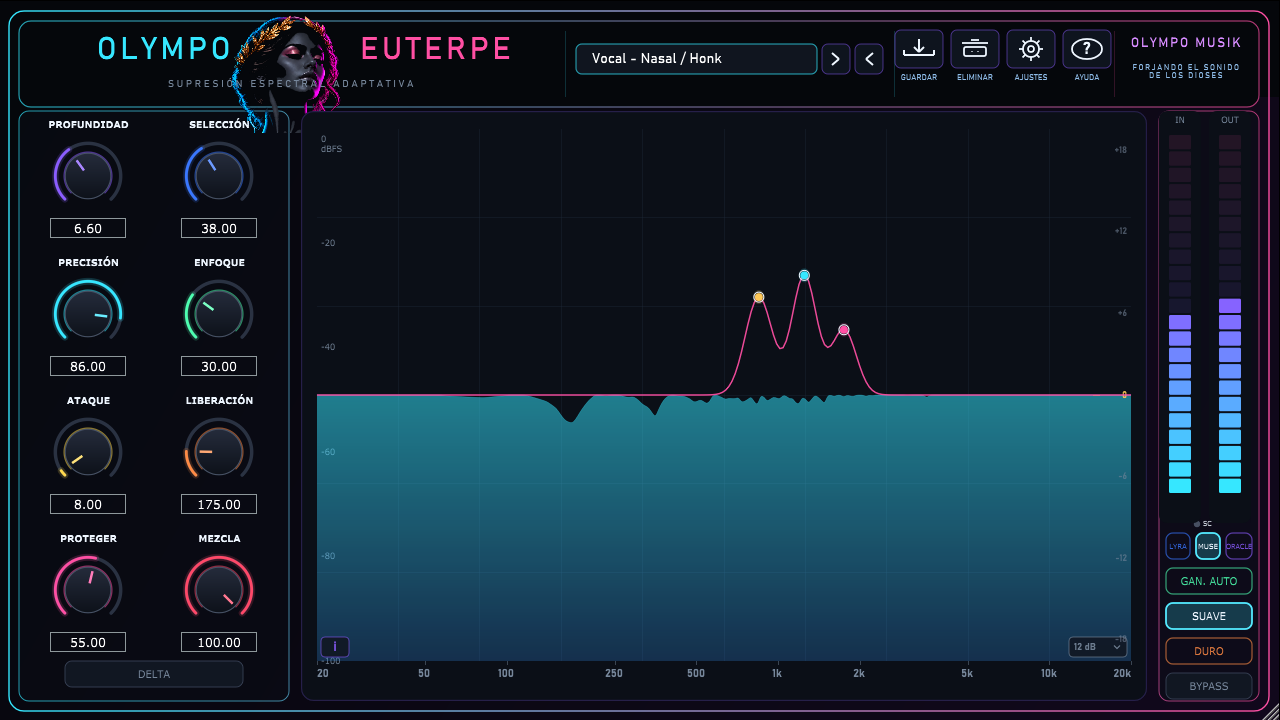Click the Precisión value field 86.00

[88, 366]
